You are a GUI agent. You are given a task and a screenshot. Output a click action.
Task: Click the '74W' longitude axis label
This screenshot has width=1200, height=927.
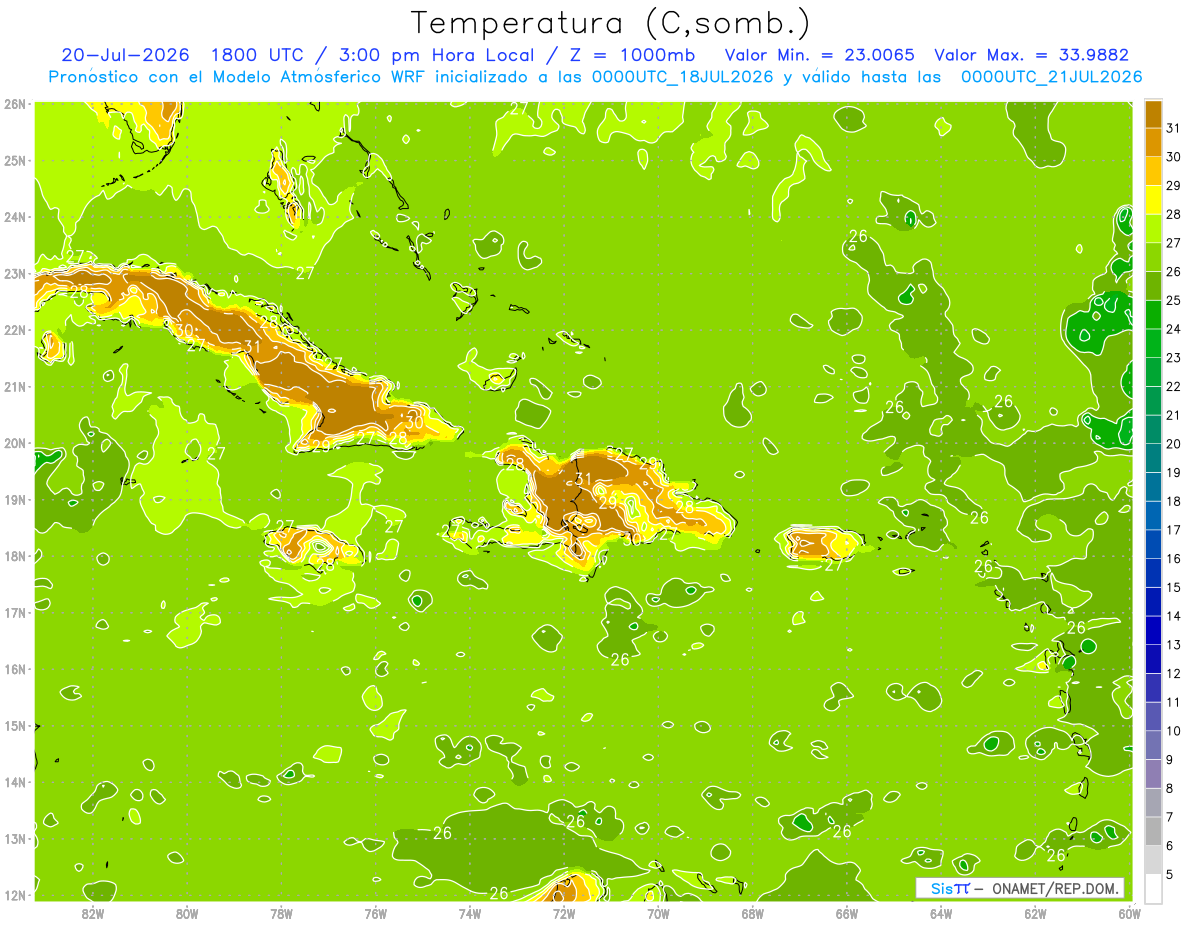tap(469, 914)
